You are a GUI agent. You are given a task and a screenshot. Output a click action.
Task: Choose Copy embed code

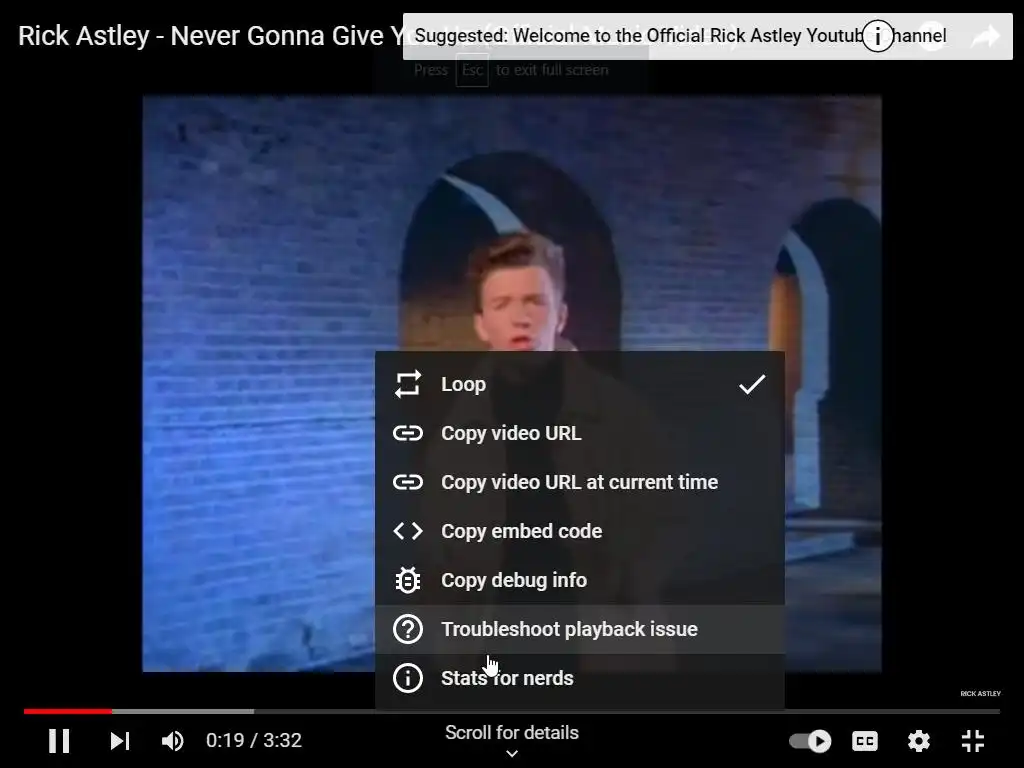580,531
